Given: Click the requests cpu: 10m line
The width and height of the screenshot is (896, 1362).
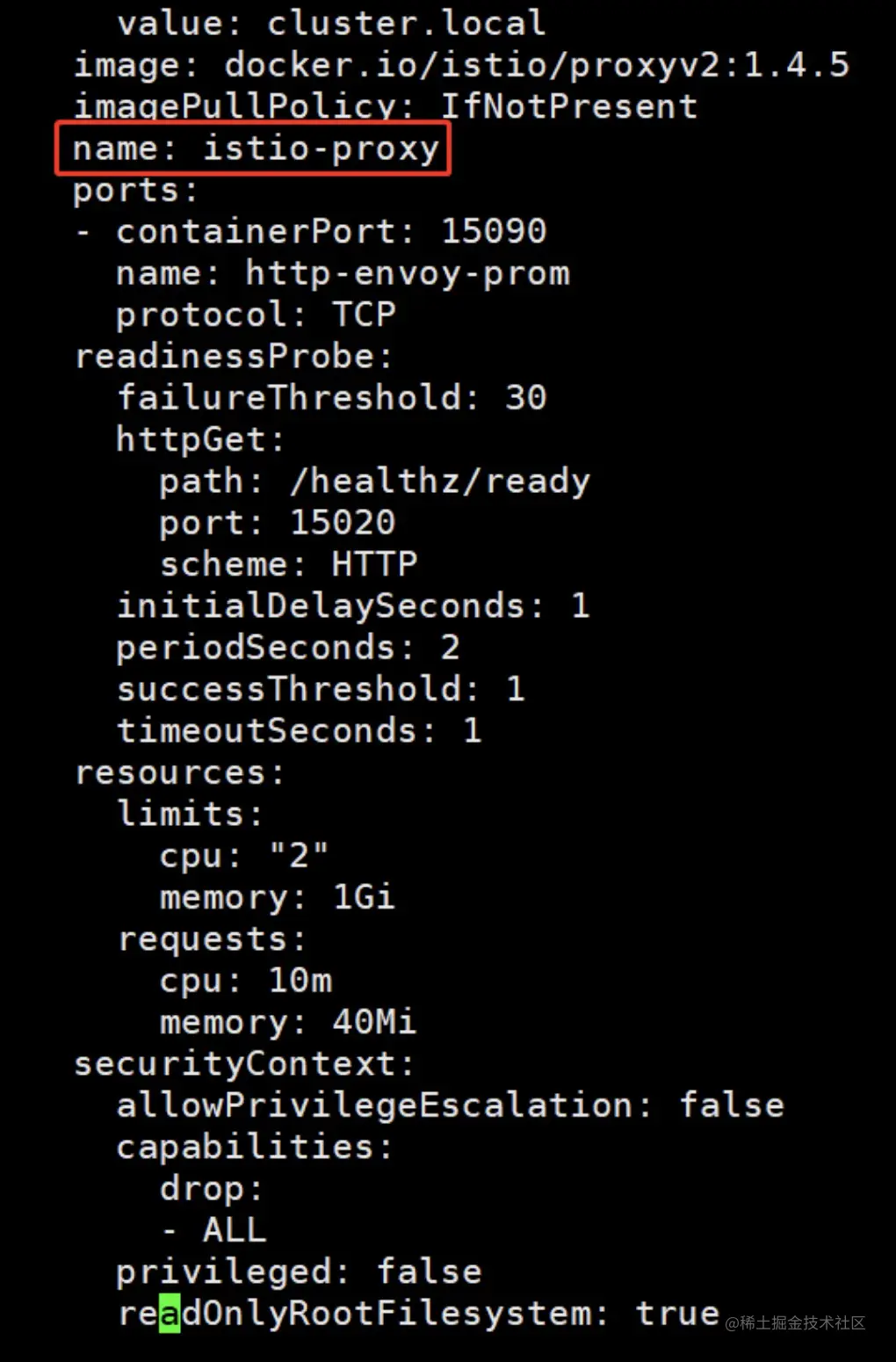Looking at the screenshot, I should (246, 981).
